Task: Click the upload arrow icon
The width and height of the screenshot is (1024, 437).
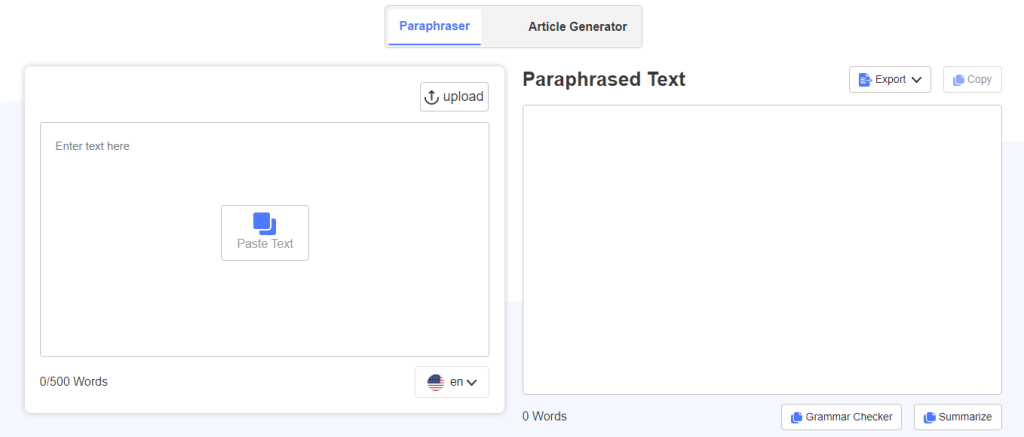Action: (432, 97)
